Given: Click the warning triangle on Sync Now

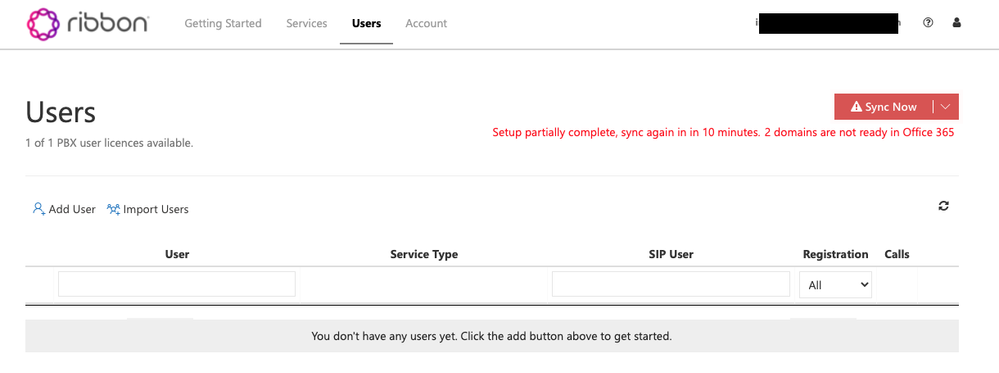Looking at the screenshot, I should point(856,106).
